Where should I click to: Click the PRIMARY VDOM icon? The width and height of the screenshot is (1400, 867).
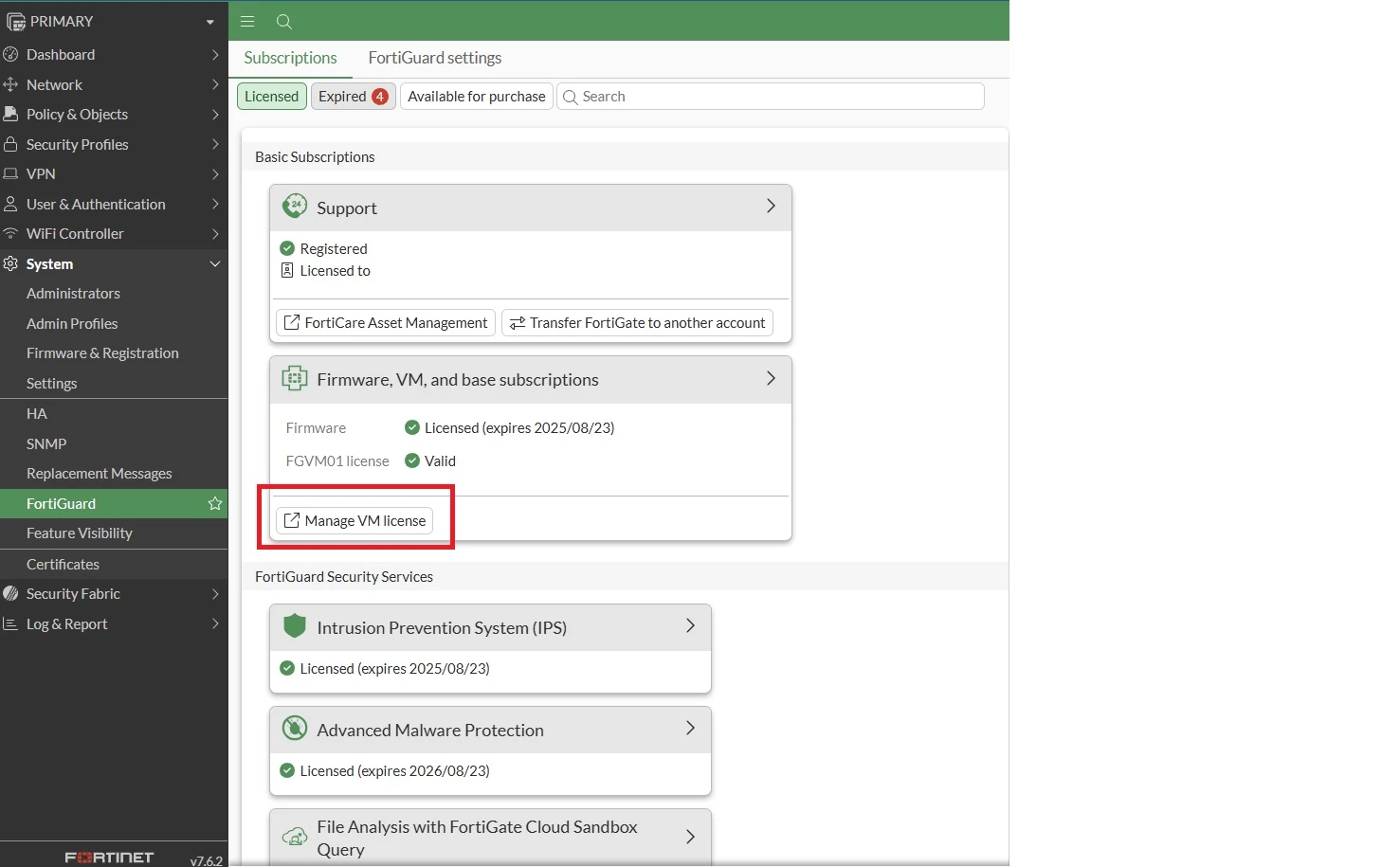click(x=16, y=21)
